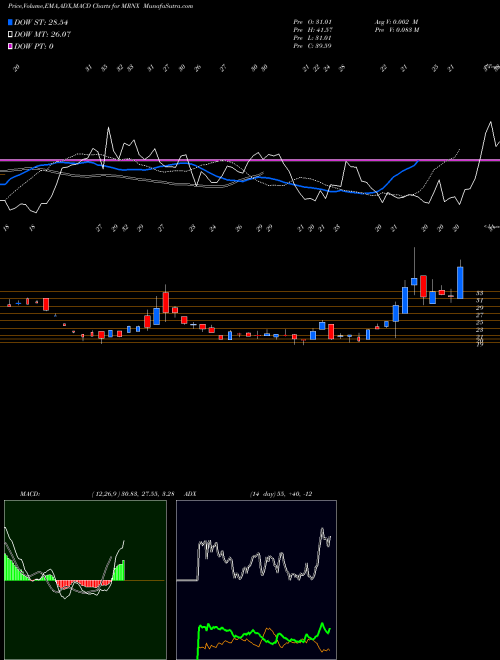Click the 'Pre V: 0.083 M' volume text
500x660 pixels.
pos(396,30)
